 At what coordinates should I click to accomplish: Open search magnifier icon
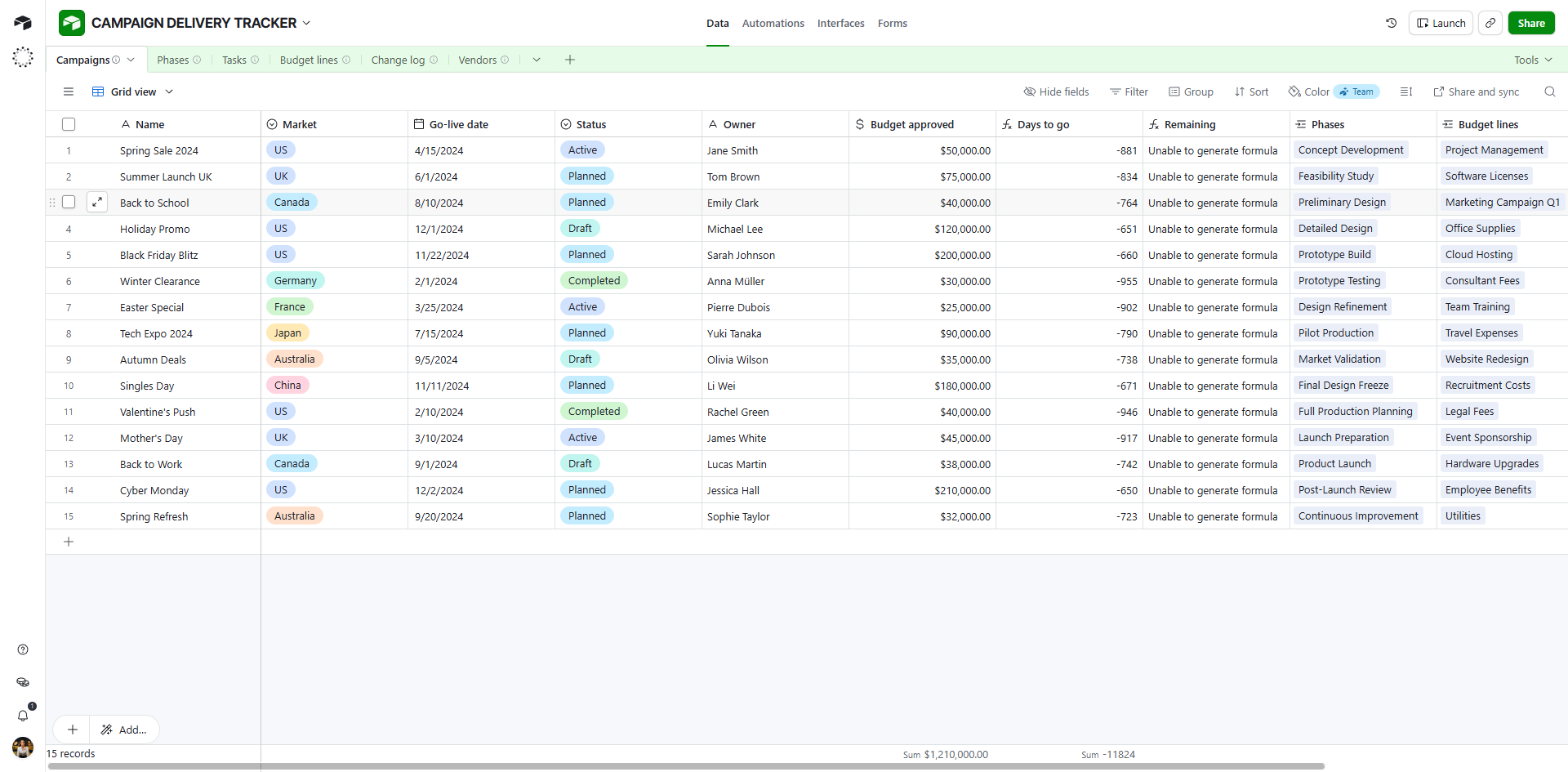pos(1549,91)
